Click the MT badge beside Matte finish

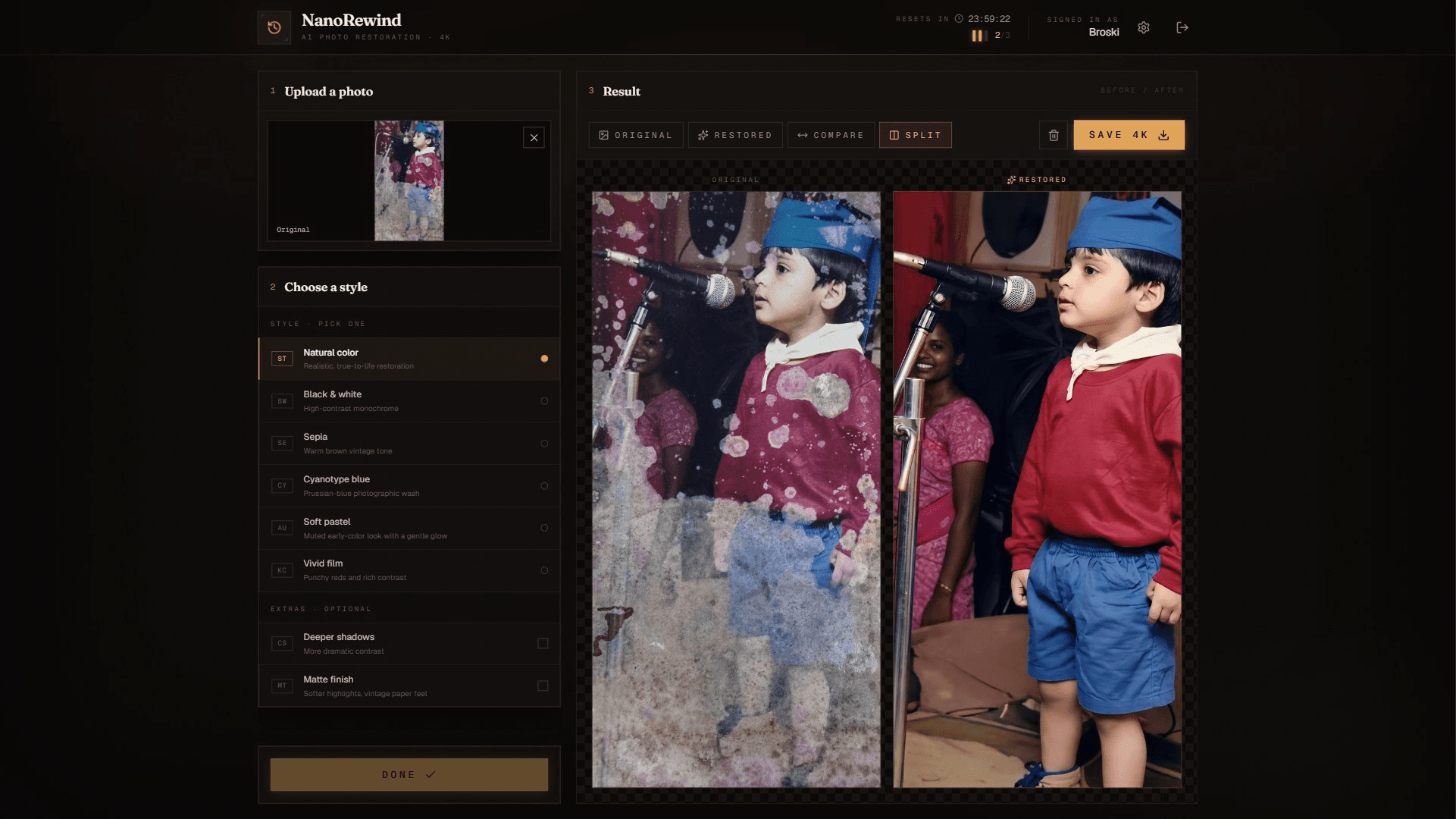pyautogui.click(x=282, y=686)
